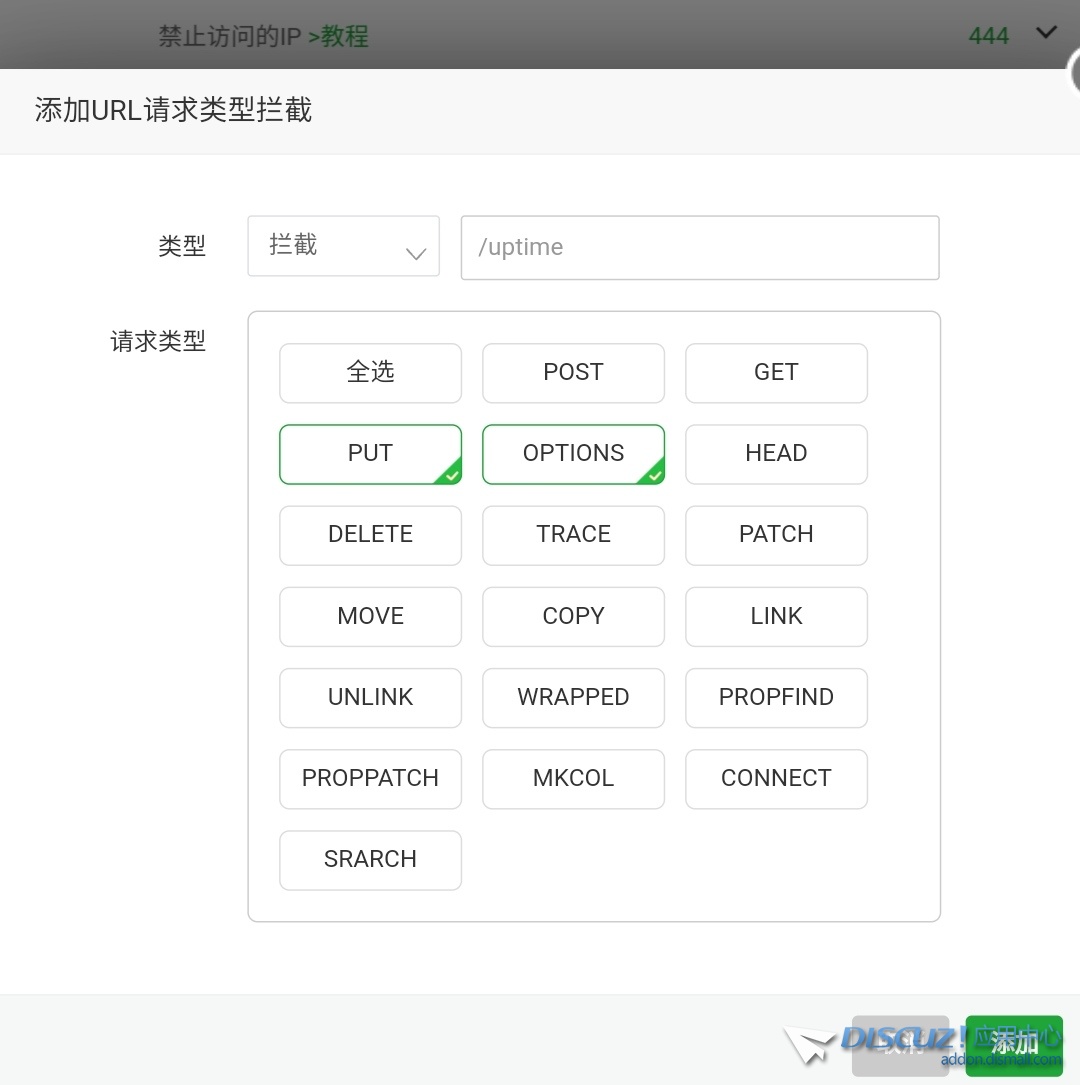1080x1085 pixels.
Task: Select the SRARCH request type
Action: click(370, 860)
